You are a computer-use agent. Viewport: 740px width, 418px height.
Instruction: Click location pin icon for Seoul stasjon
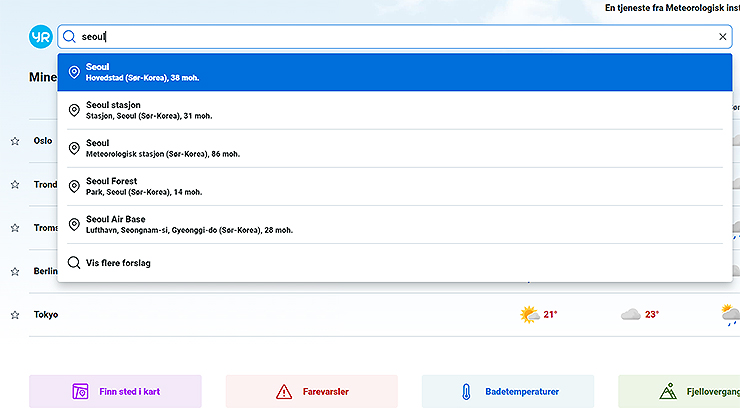pos(74,110)
